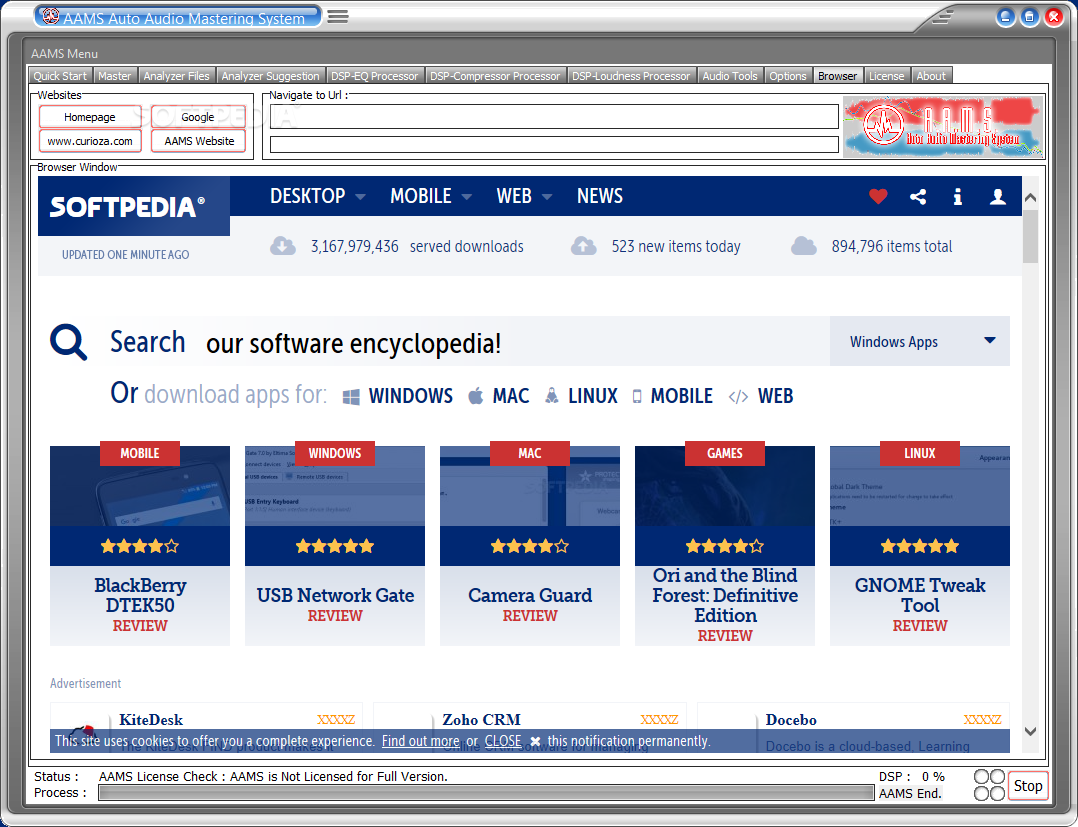Viewport: 1078px width, 827px height.
Task: Click the served downloads cloud icon
Action: coord(283,245)
